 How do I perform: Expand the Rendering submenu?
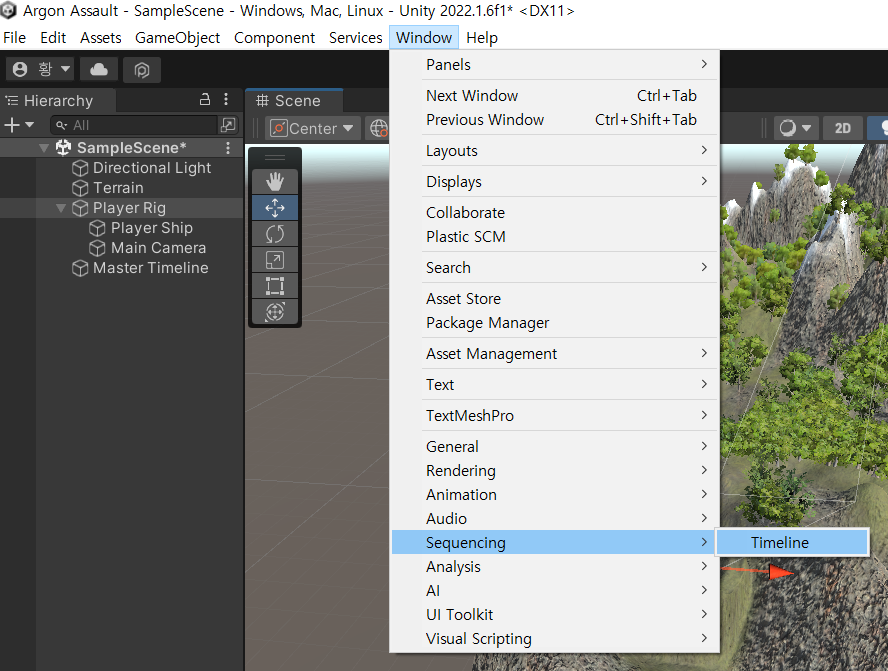554,471
